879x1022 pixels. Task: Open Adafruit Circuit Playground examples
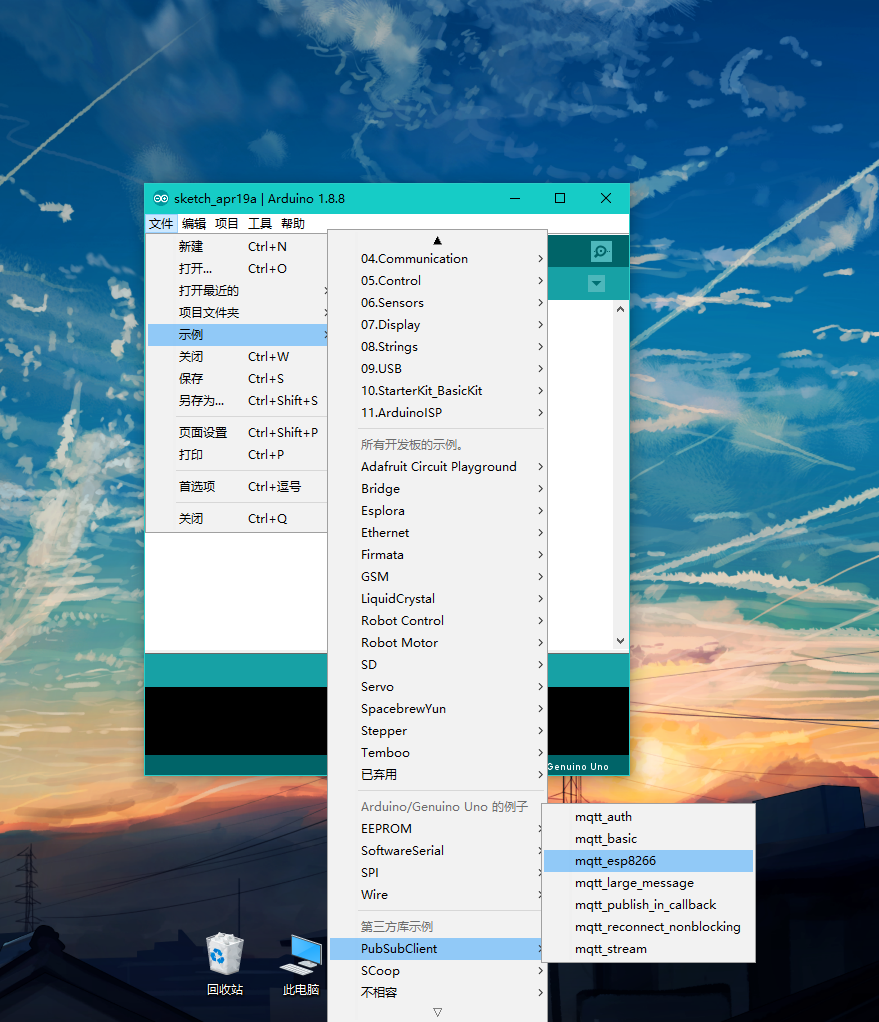coord(437,467)
